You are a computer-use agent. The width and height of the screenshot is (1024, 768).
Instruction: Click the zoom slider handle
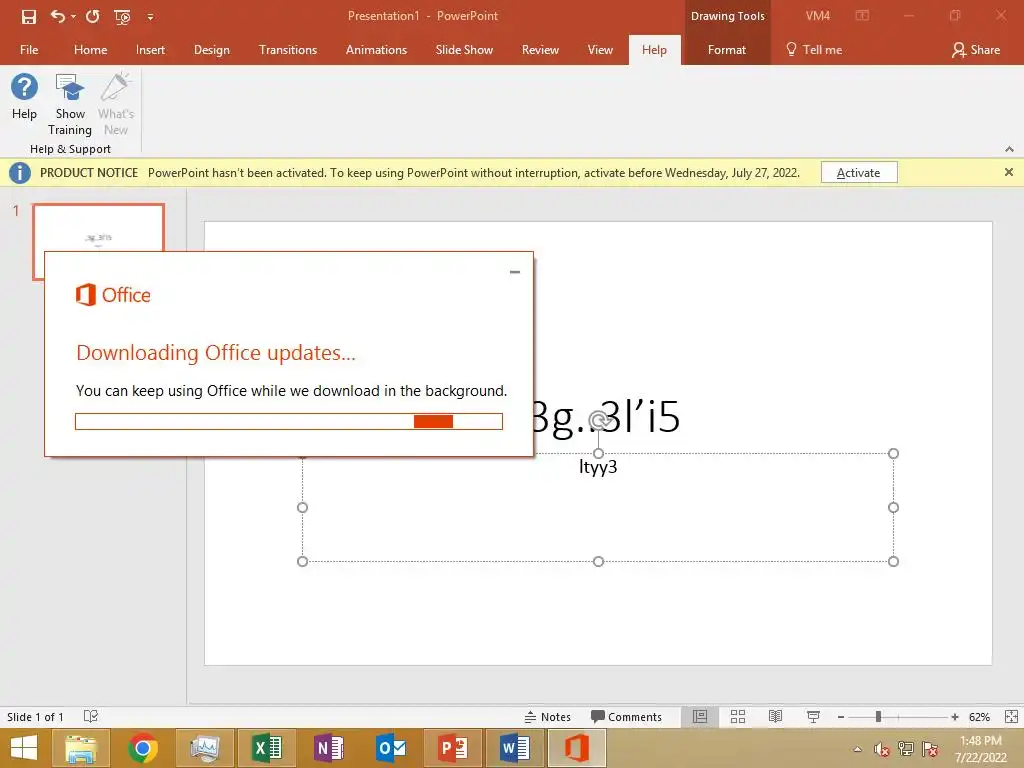(x=878, y=717)
